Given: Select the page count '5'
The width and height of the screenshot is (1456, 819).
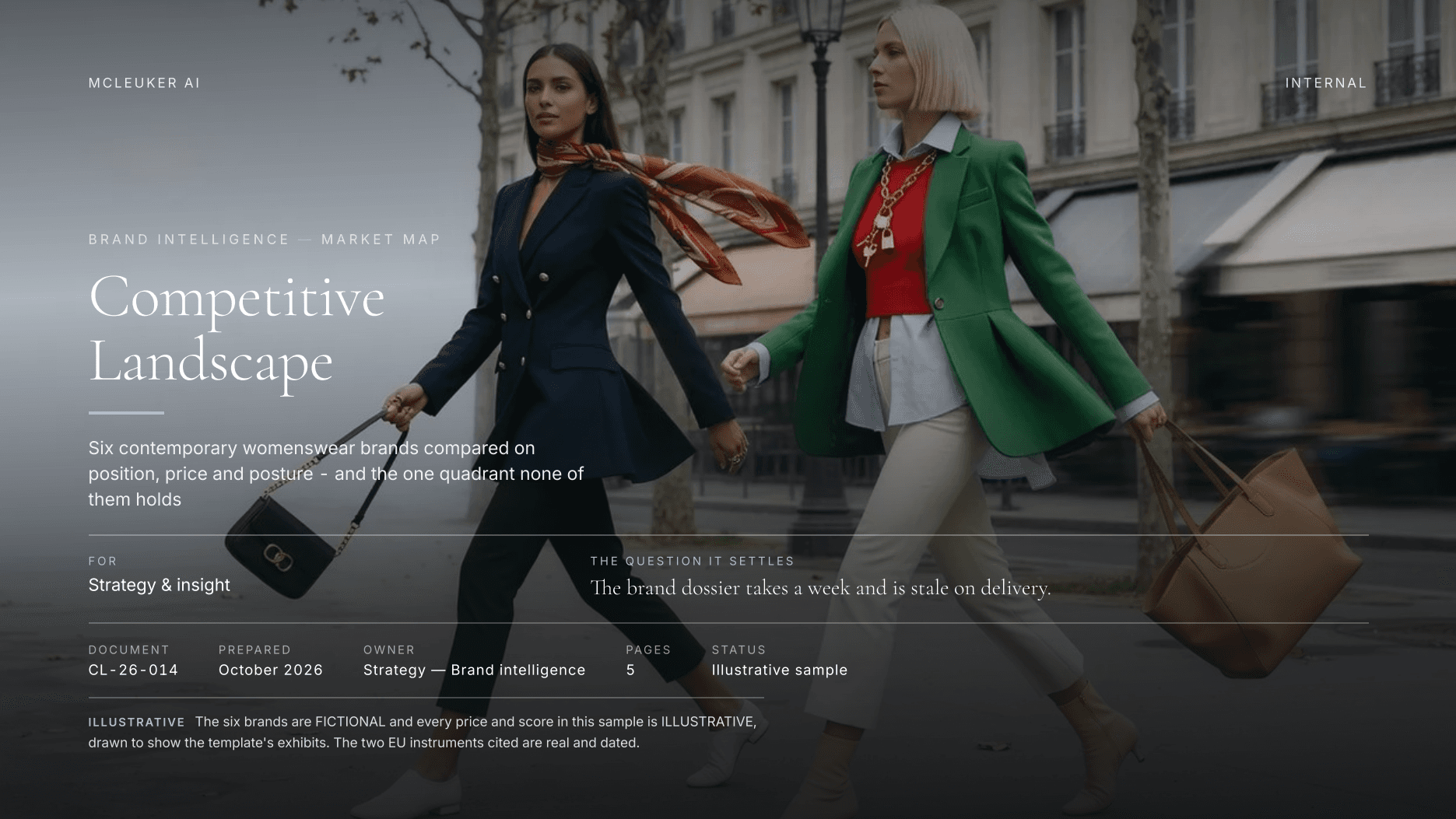Looking at the screenshot, I should 630,670.
